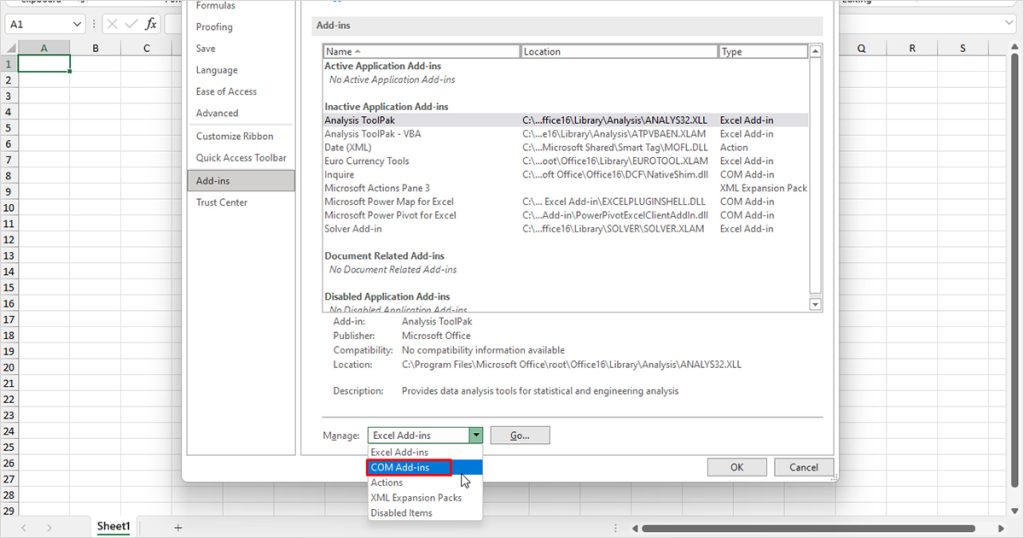Click the formula bar cancel X icon
Image resolution: width=1024 pixels, height=538 pixels.
(x=112, y=24)
